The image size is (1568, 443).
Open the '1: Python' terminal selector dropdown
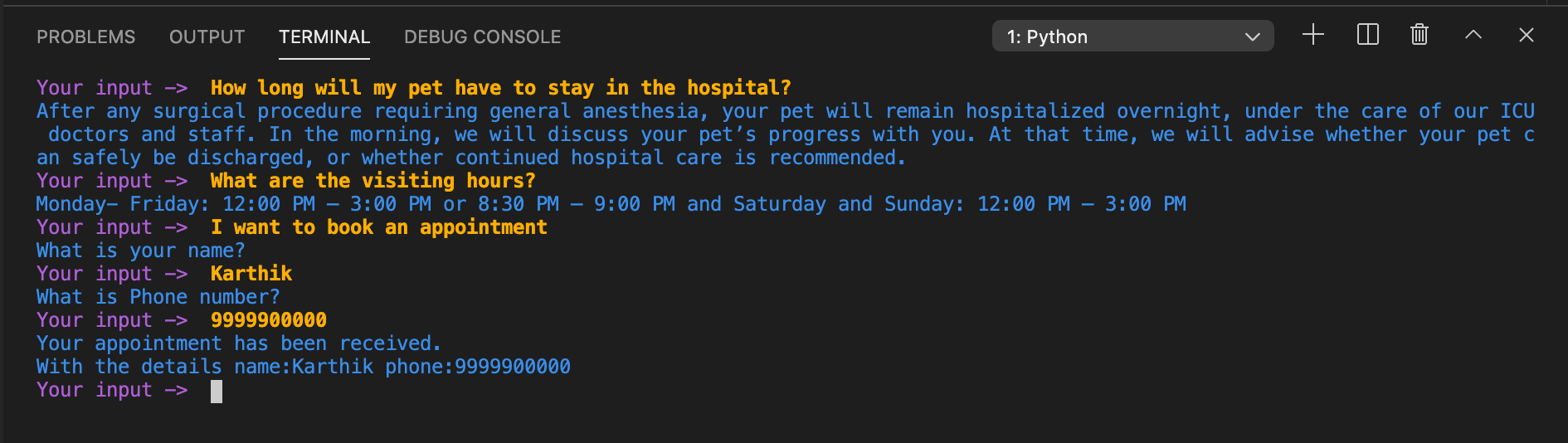click(1132, 37)
